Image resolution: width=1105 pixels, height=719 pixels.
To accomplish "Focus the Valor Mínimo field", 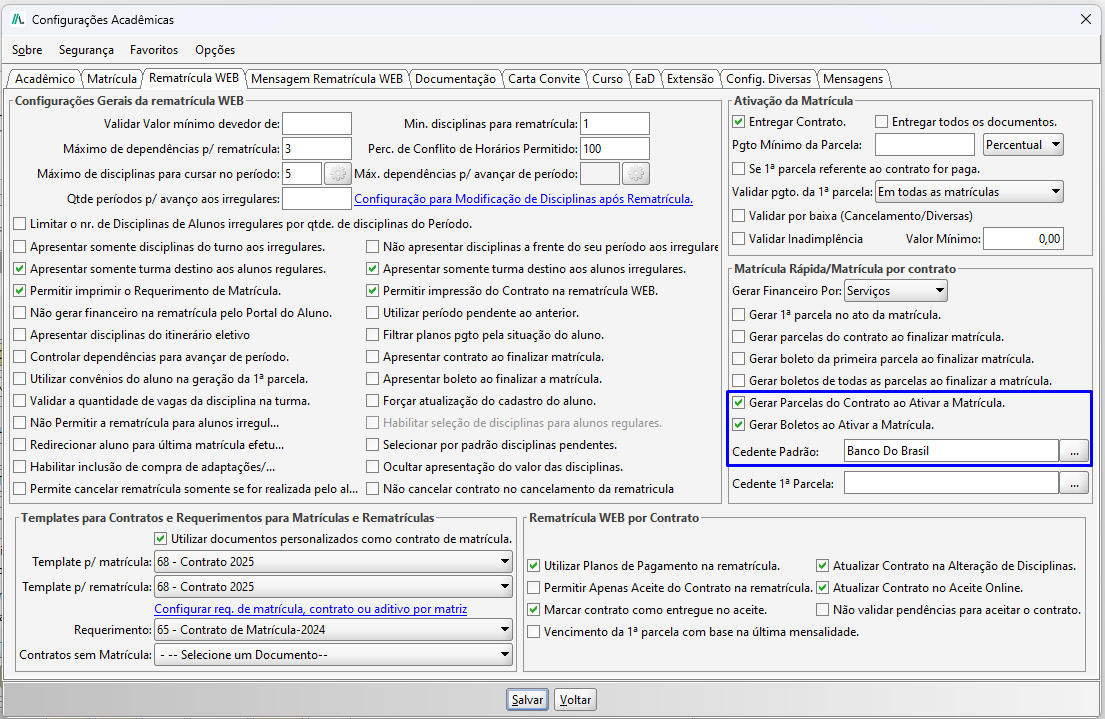I will click(x=1023, y=239).
